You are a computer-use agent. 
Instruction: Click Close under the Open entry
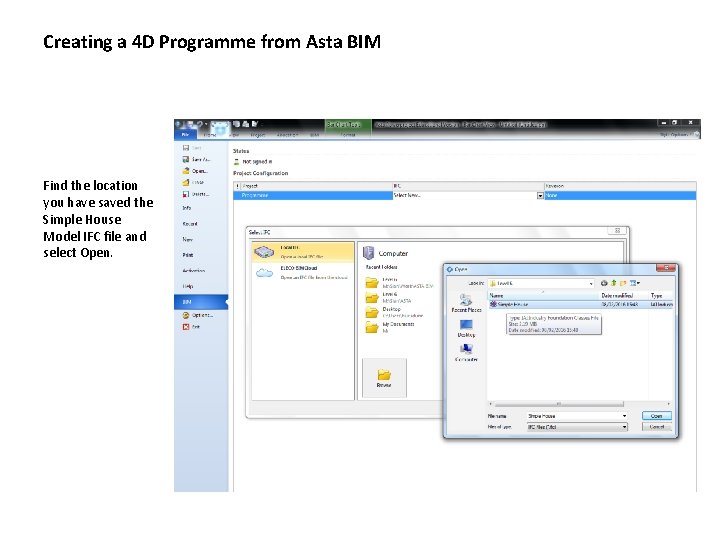click(x=194, y=182)
